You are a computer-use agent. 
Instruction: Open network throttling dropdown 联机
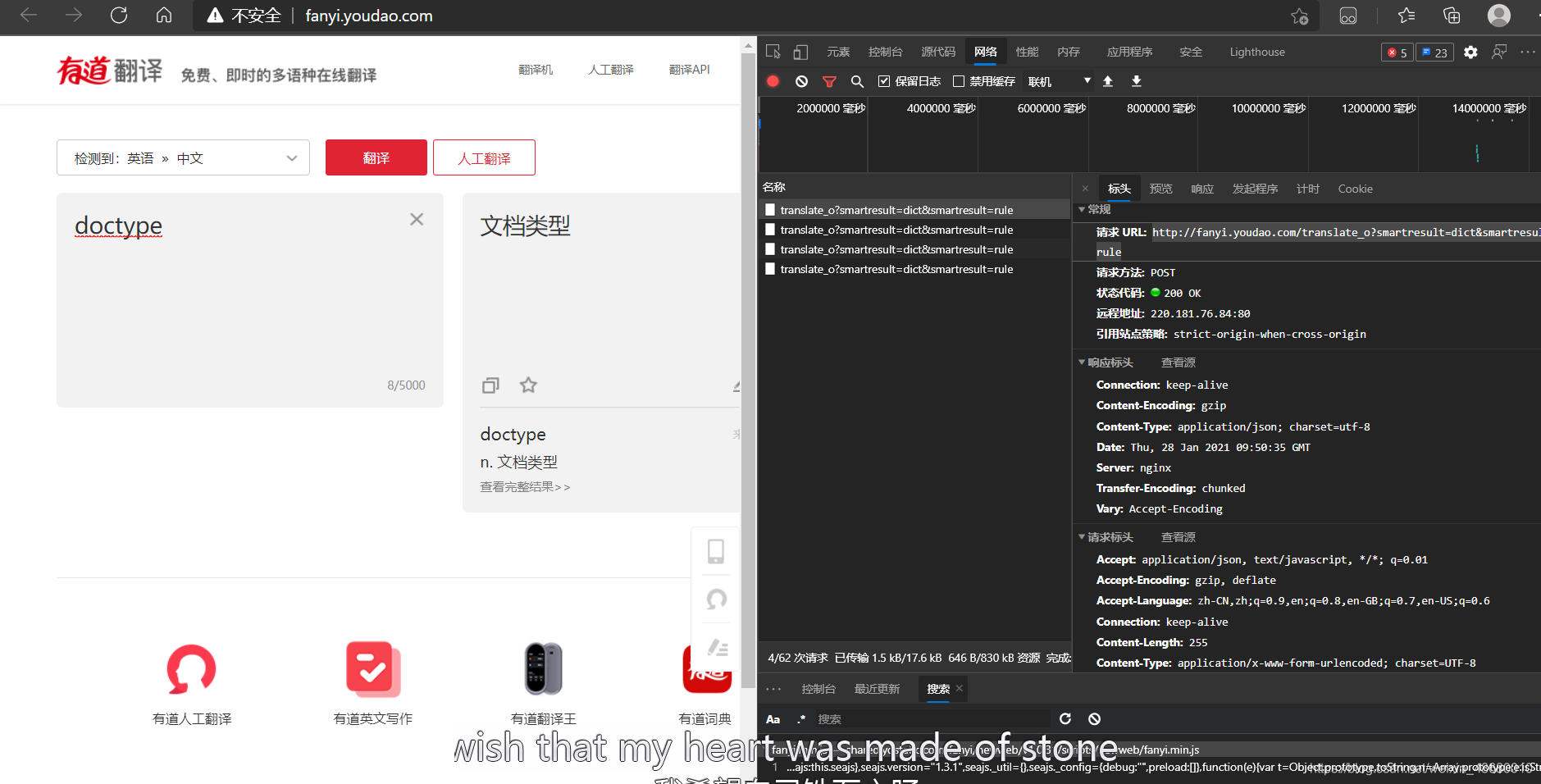click(x=1060, y=81)
